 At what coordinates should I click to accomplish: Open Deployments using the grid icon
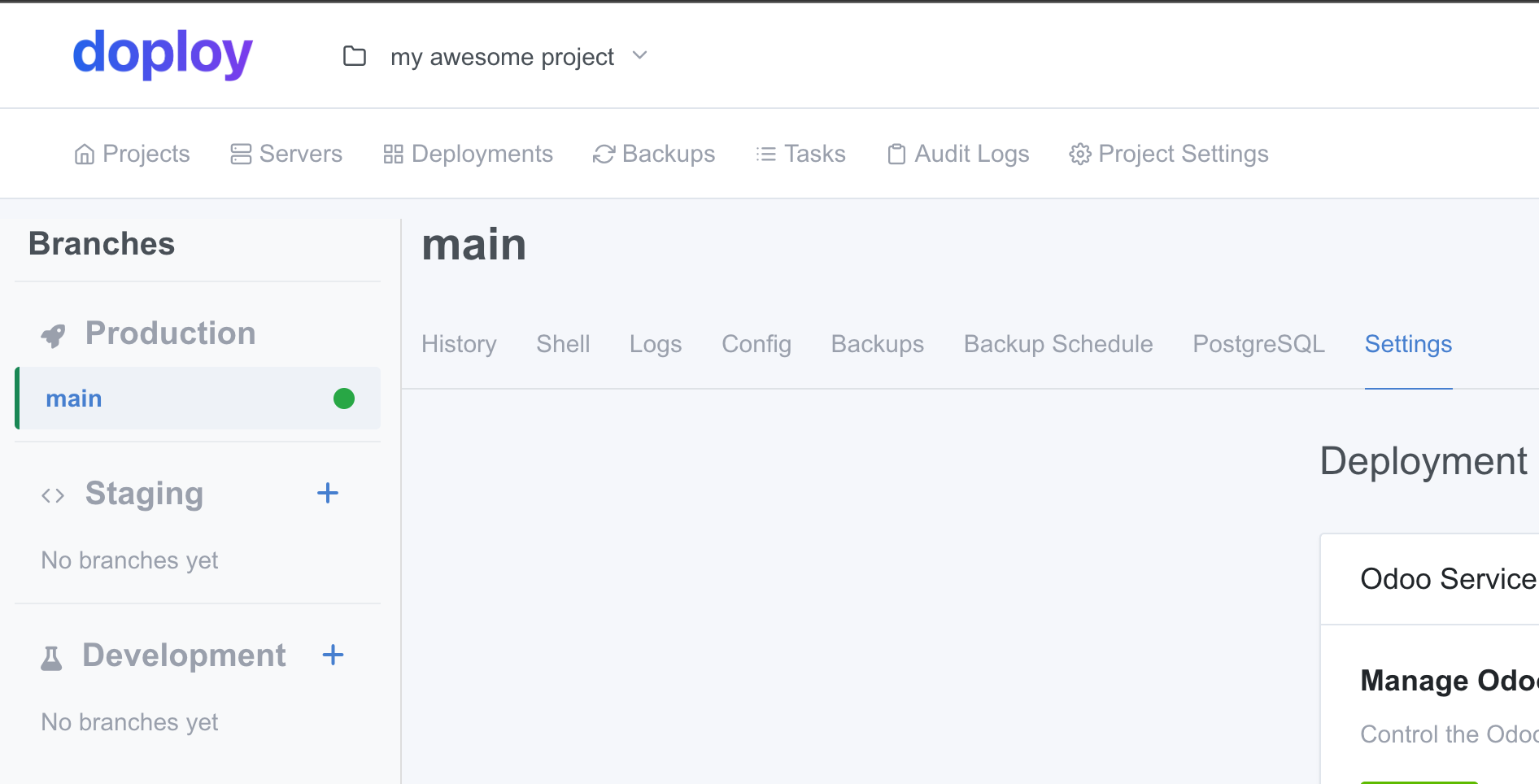tap(393, 154)
